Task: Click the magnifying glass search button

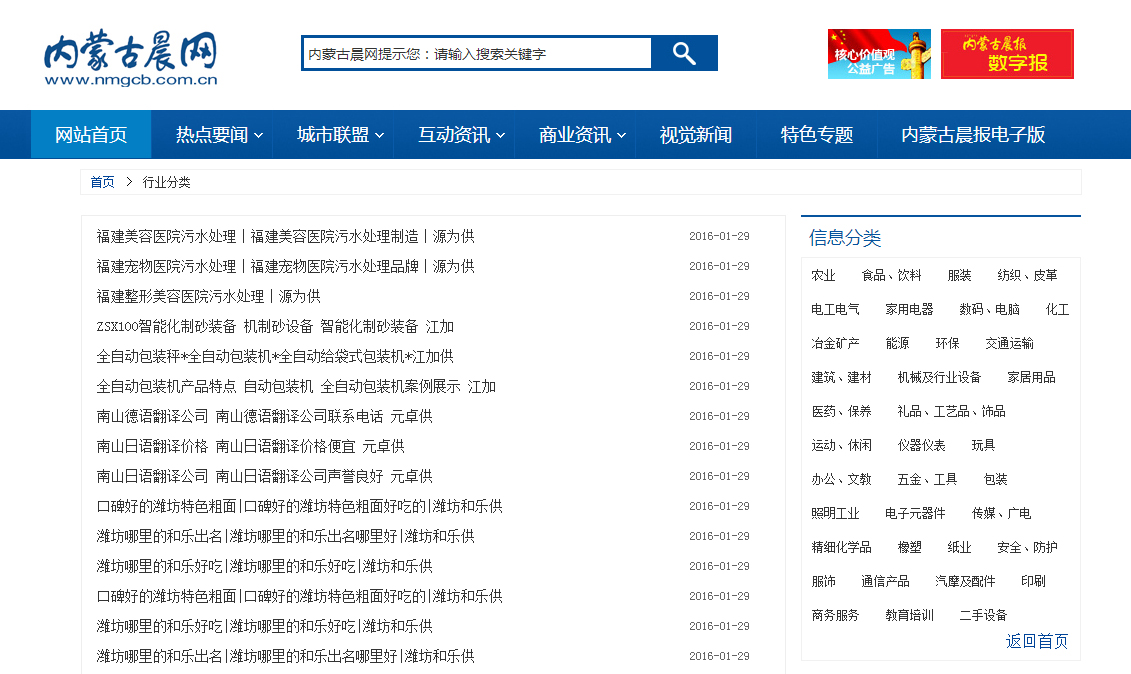Action: tap(684, 53)
